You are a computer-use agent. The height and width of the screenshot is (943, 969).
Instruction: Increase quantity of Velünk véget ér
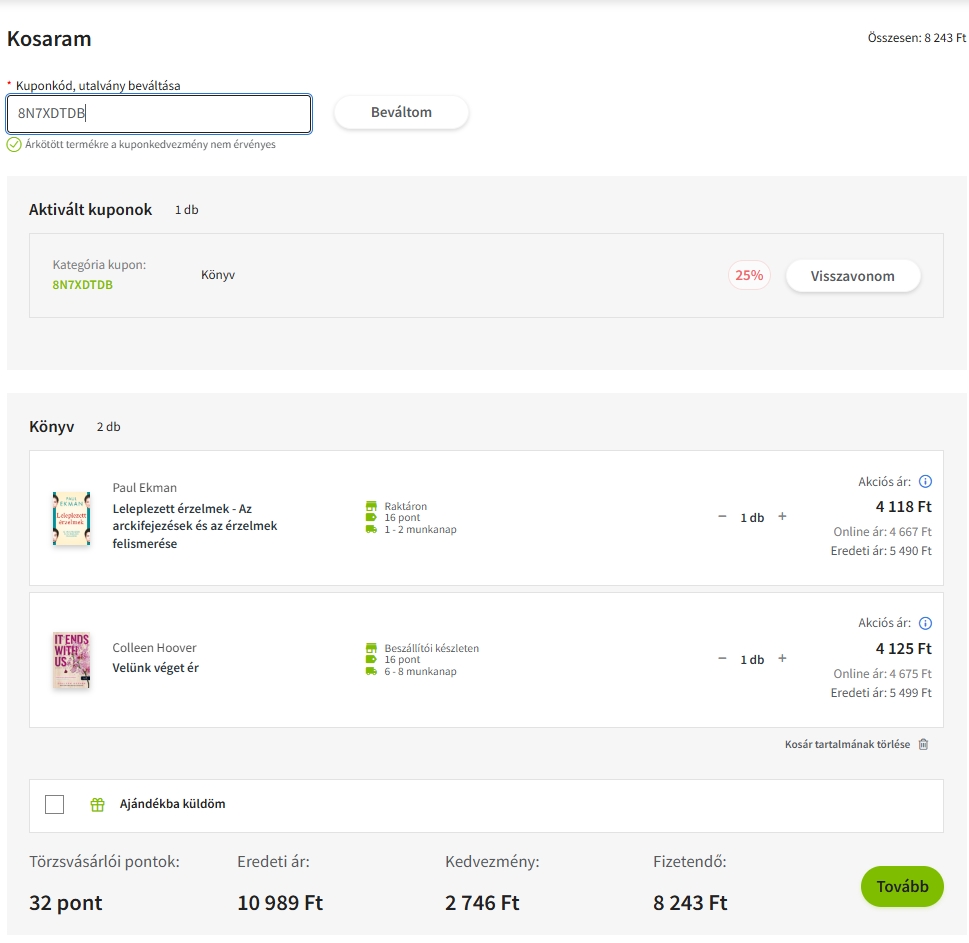(x=782, y=659)
